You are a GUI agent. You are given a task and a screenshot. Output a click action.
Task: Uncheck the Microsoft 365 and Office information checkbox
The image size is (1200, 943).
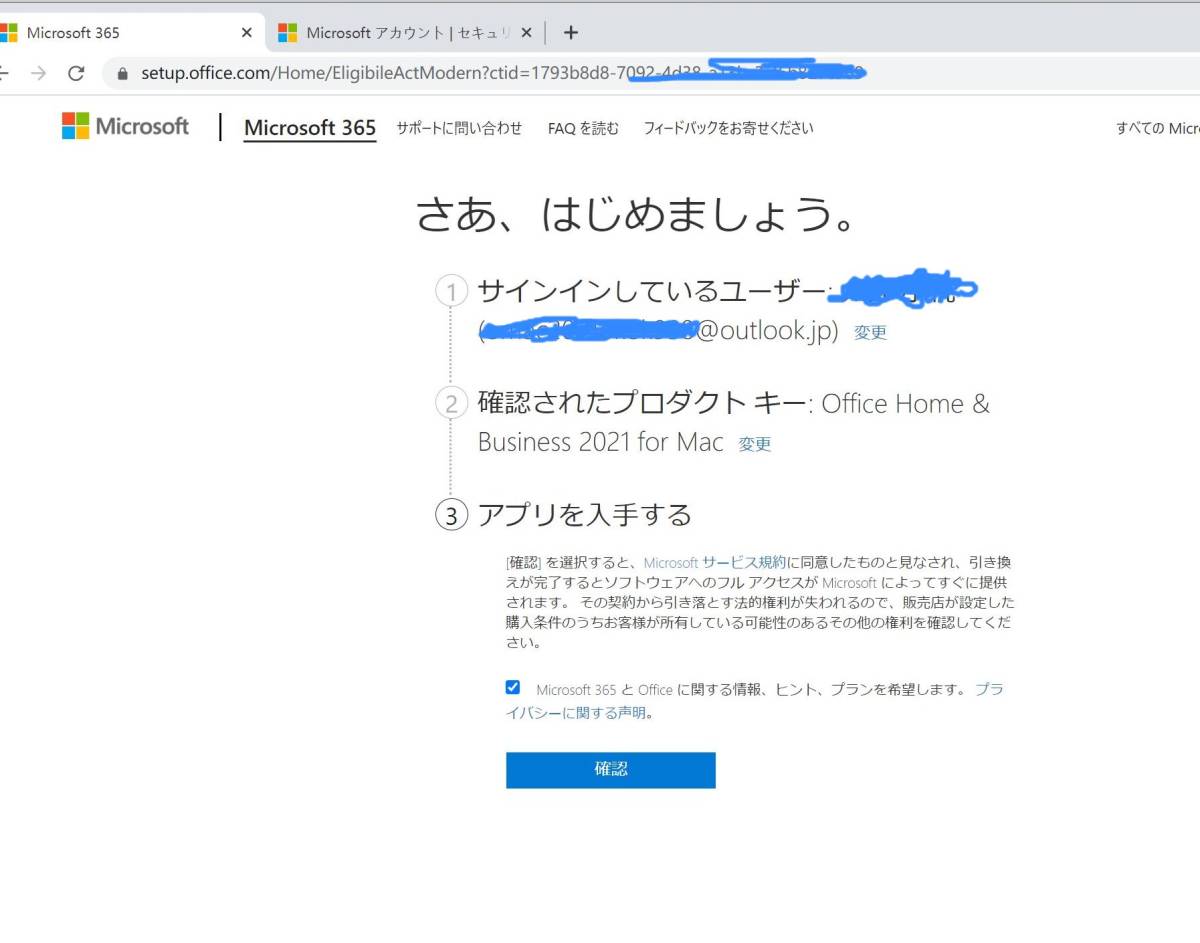pyautogui.click(x=513, y=687)
